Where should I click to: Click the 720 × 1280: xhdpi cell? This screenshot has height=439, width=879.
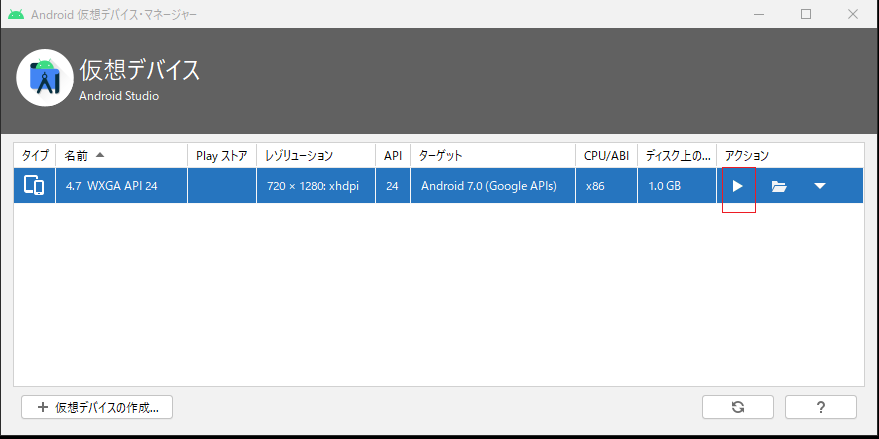click(x=316, y=186)
